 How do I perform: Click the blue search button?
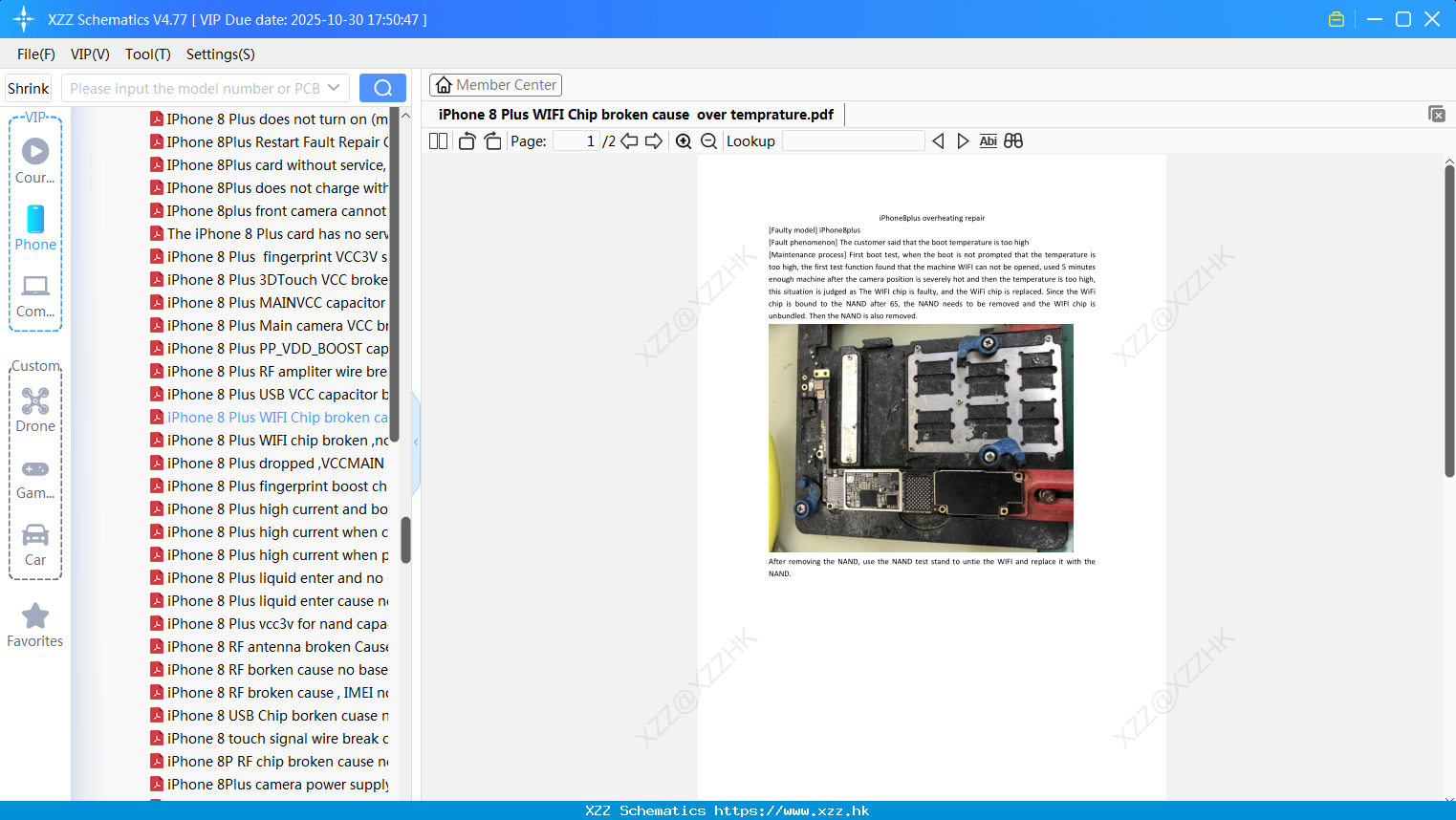[382, 88]
